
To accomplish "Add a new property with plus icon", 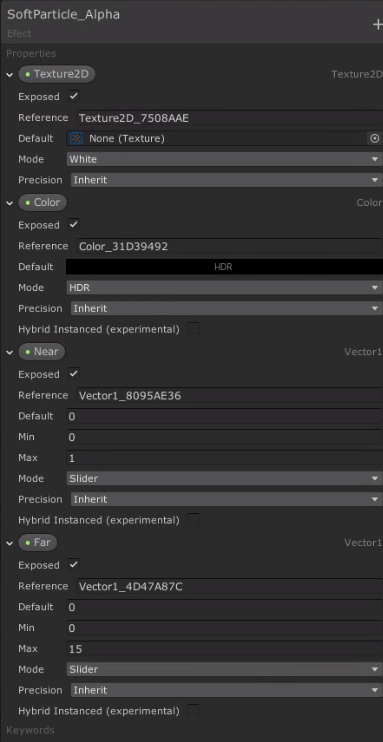I will (x=377, y=25).
